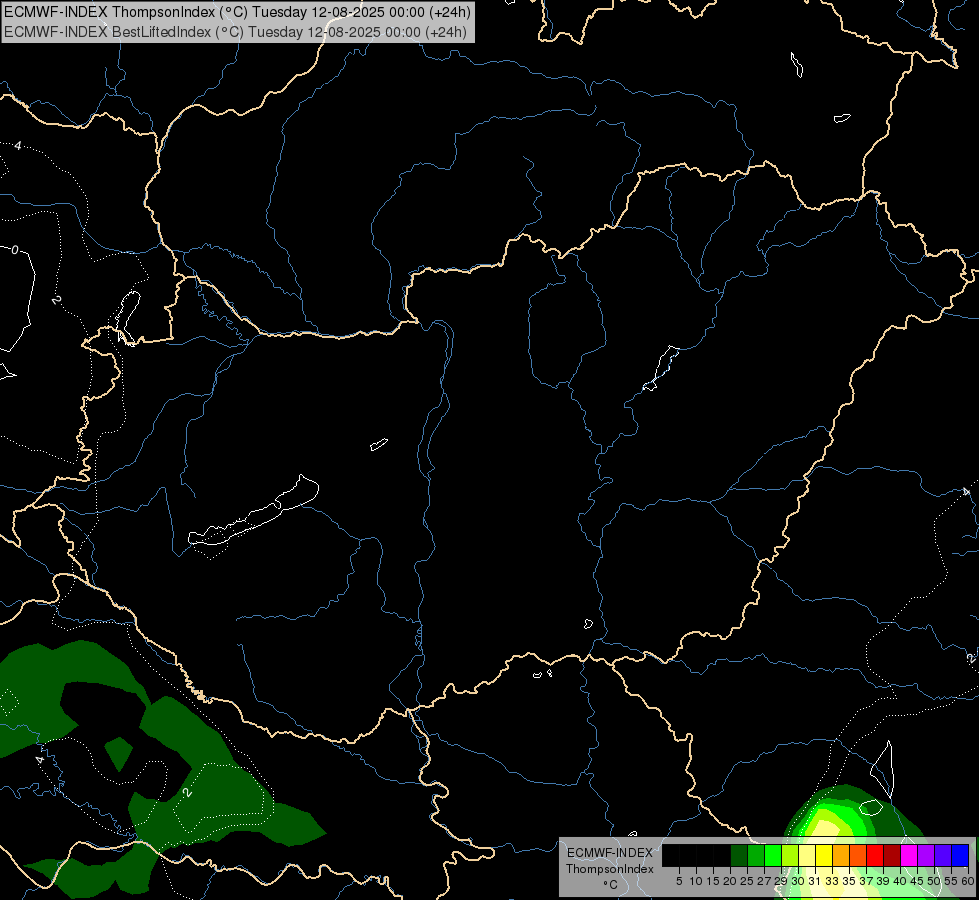Image resolution: width=979 pixels, height=900 pixels.
Task: Click the orange-red 35–37 legend swatch
Action: coord(858,855)
